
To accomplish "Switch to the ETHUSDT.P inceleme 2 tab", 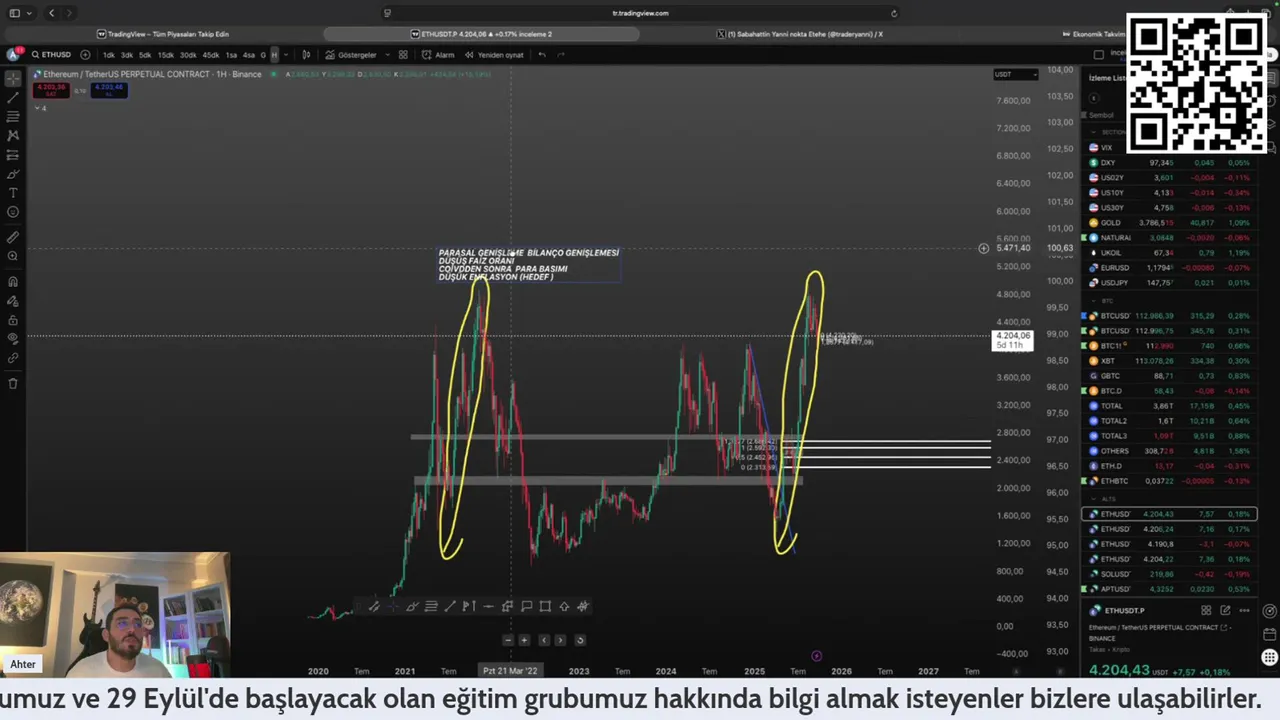I will 480,34.
